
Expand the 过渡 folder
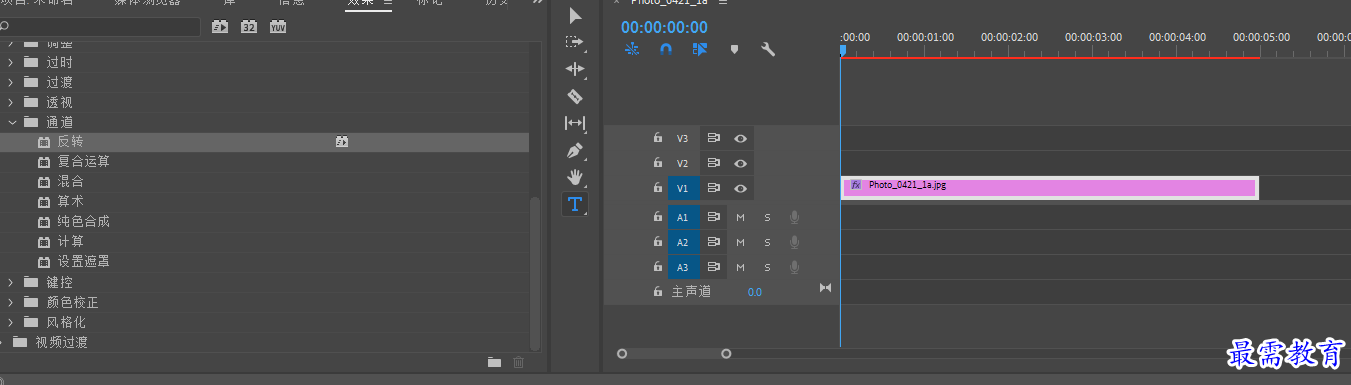[x=11, y=82]
